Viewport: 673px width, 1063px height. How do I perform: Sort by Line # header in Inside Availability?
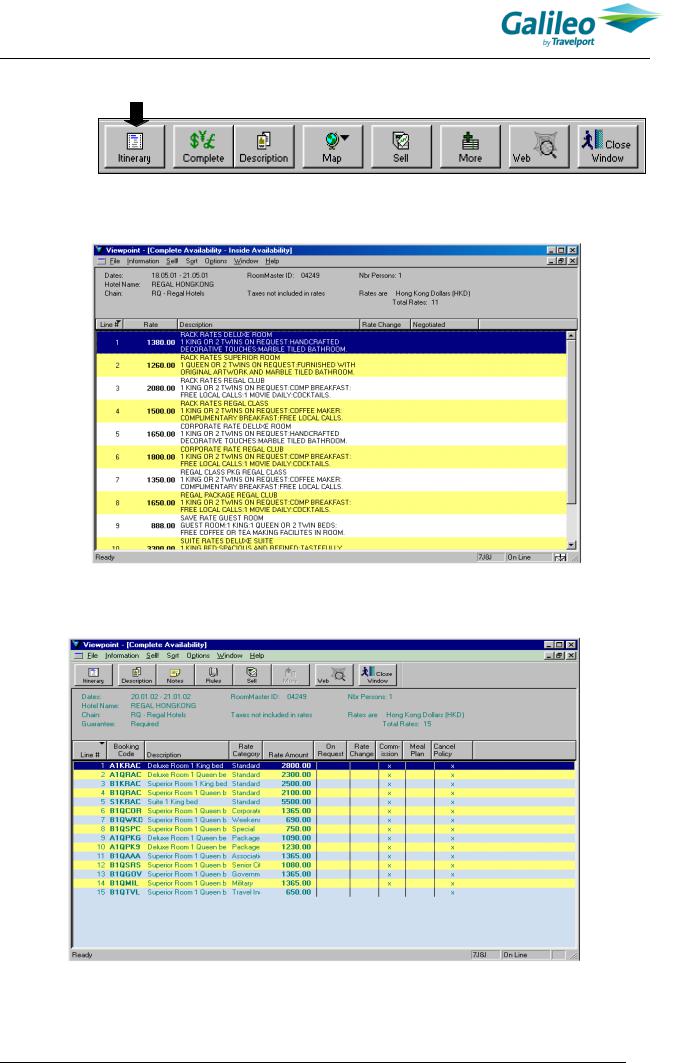tap(110, 324)
